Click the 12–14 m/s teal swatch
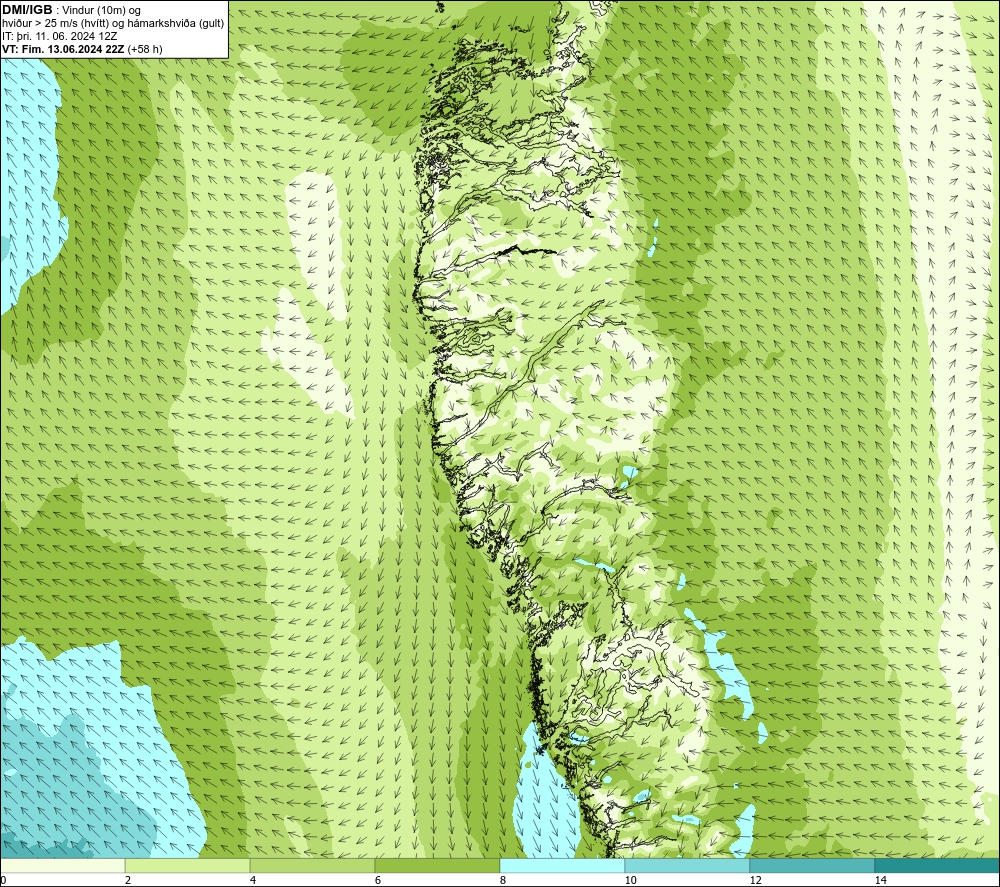Viewport: 1000px width, 887px height. coord(812,865)
